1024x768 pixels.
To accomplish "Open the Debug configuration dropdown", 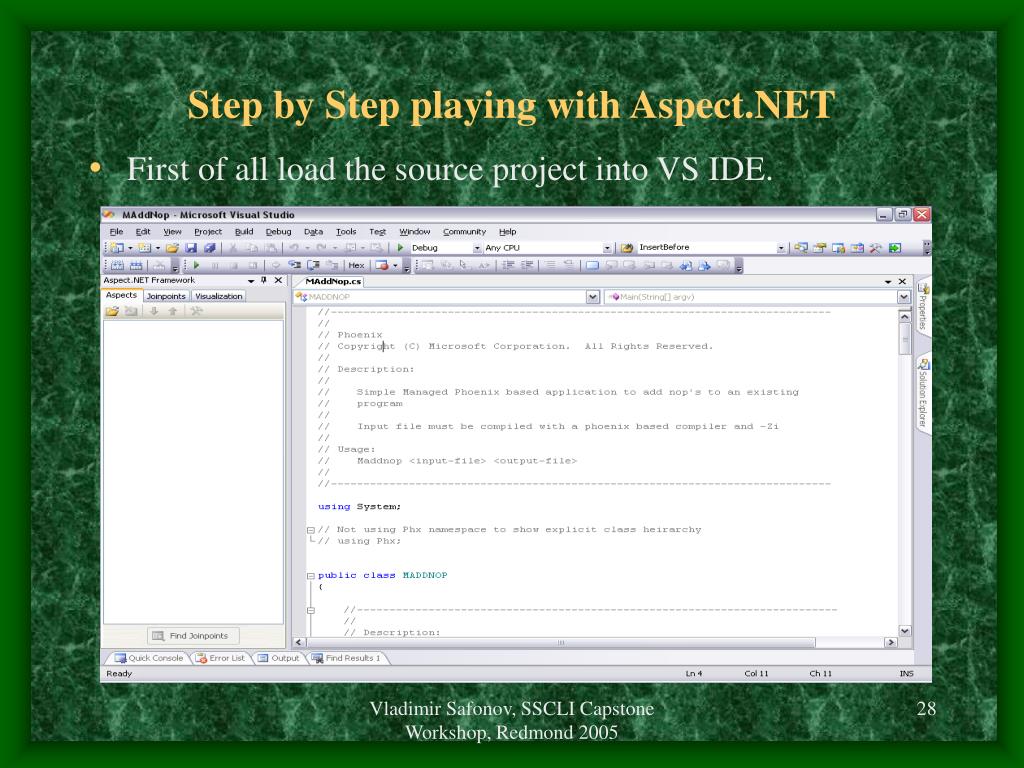I will click(x=477, y=248).
